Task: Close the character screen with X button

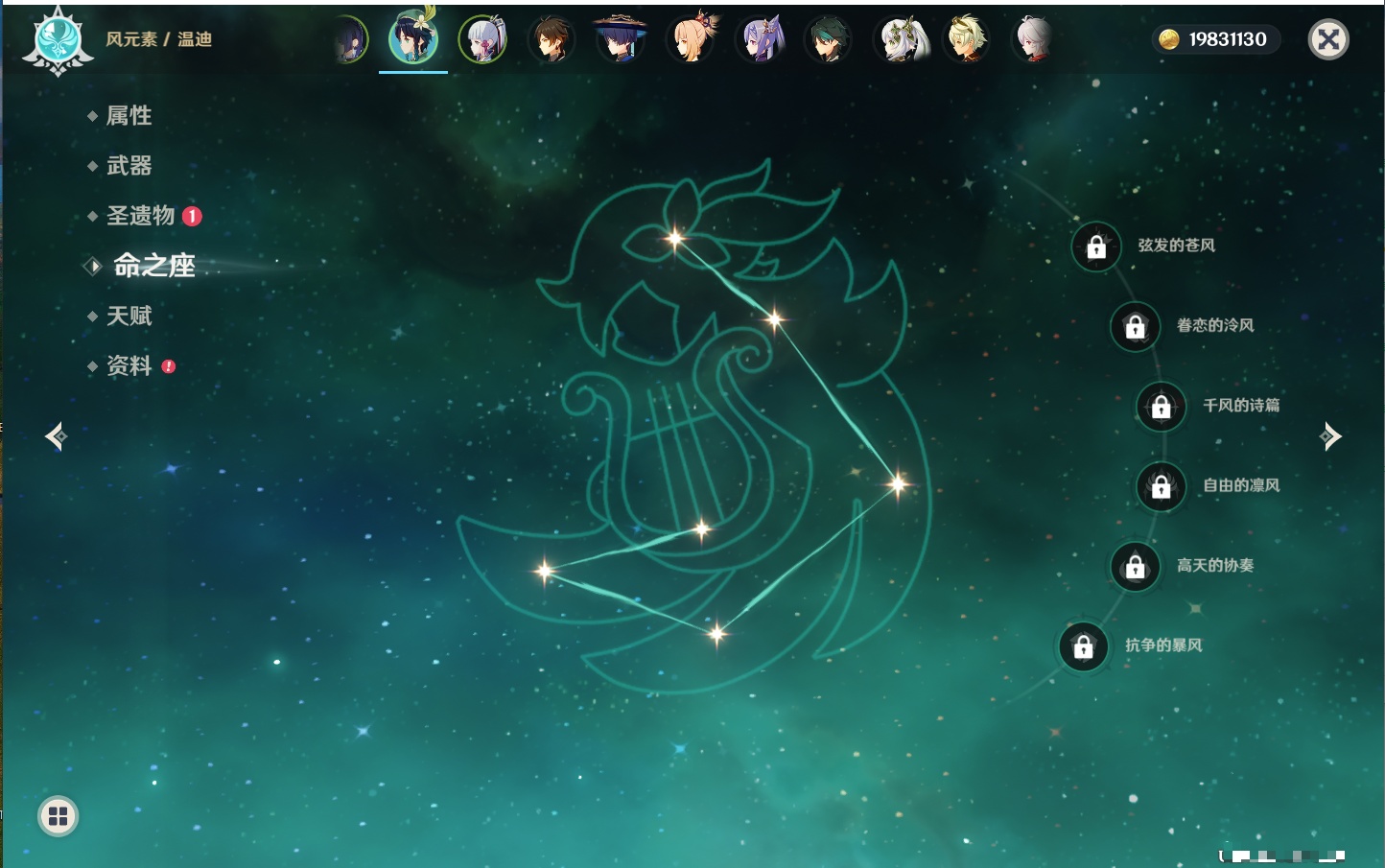Action: click(1328, 39)
